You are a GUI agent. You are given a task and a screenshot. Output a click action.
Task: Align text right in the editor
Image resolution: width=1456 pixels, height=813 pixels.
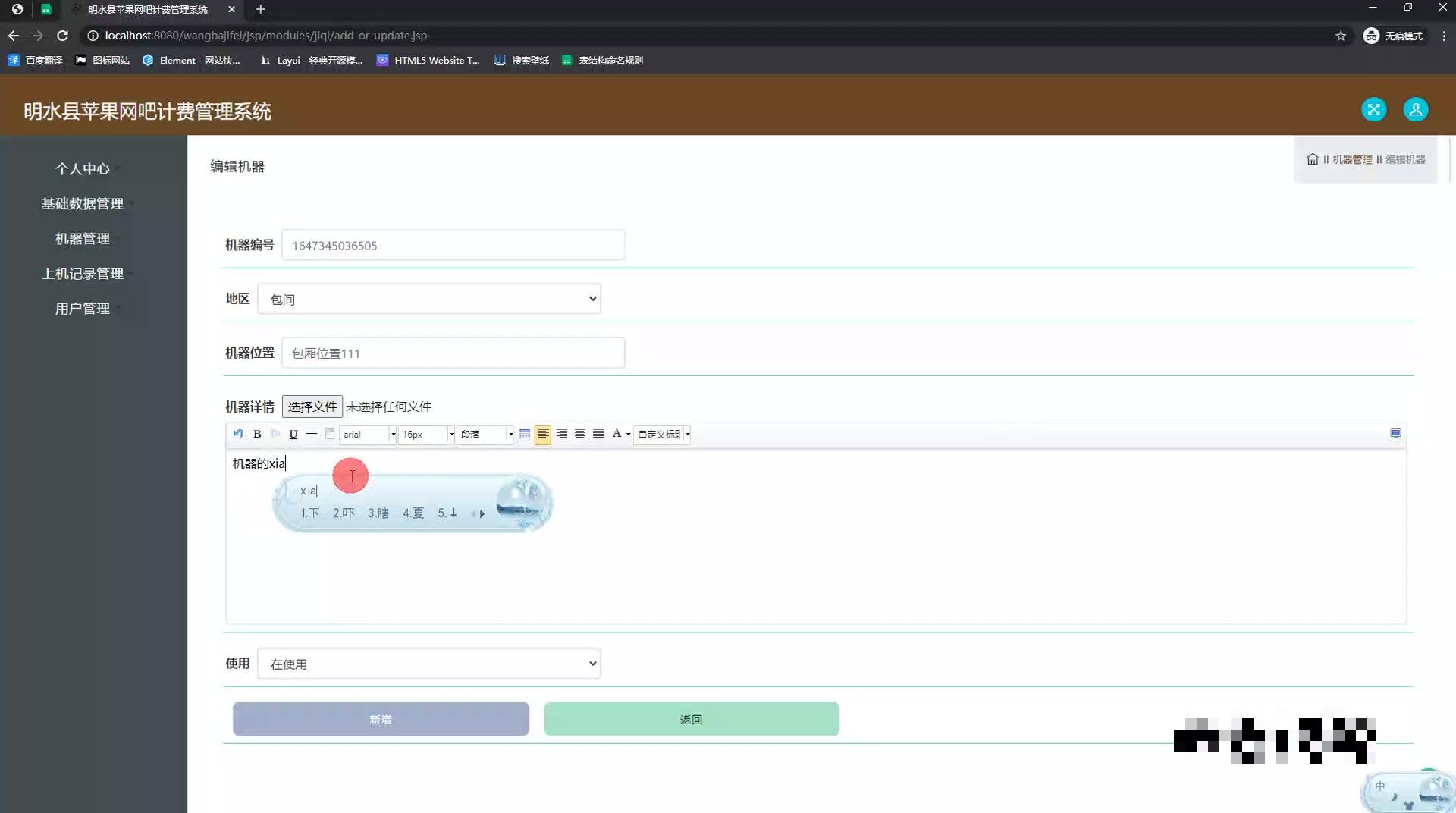point(562,434)
